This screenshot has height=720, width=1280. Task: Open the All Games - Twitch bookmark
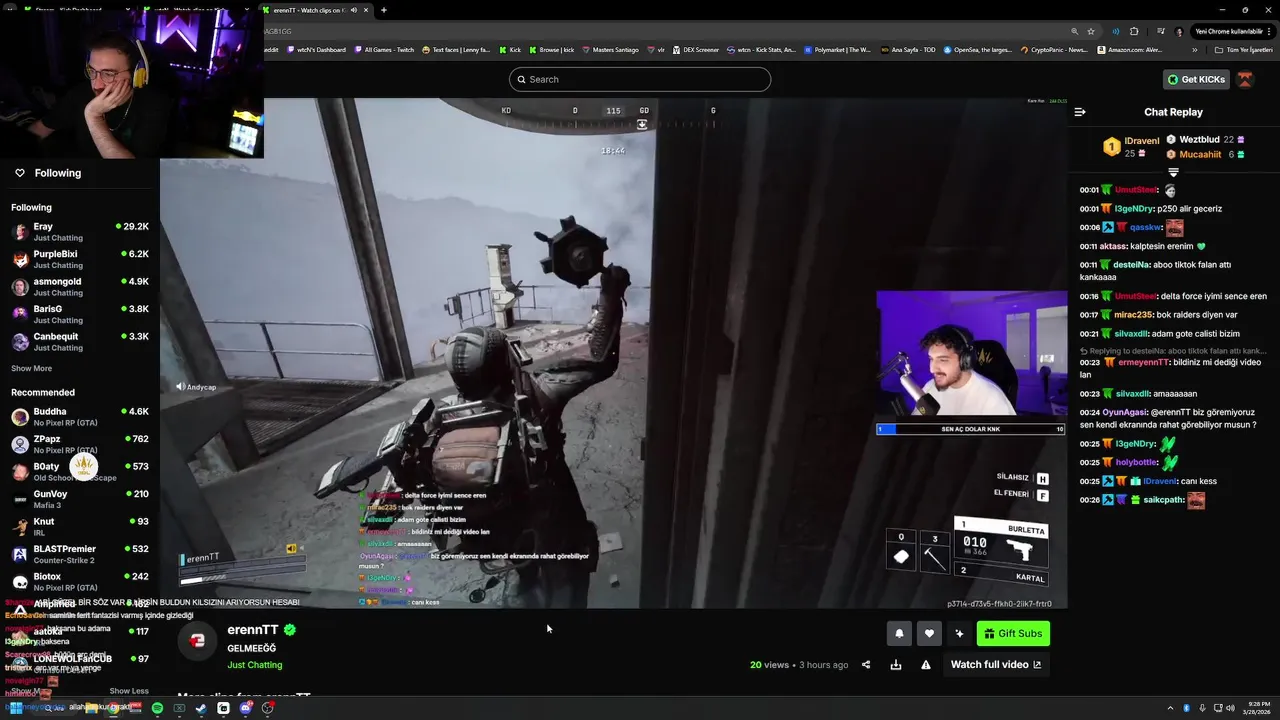[x=384, y=49]
